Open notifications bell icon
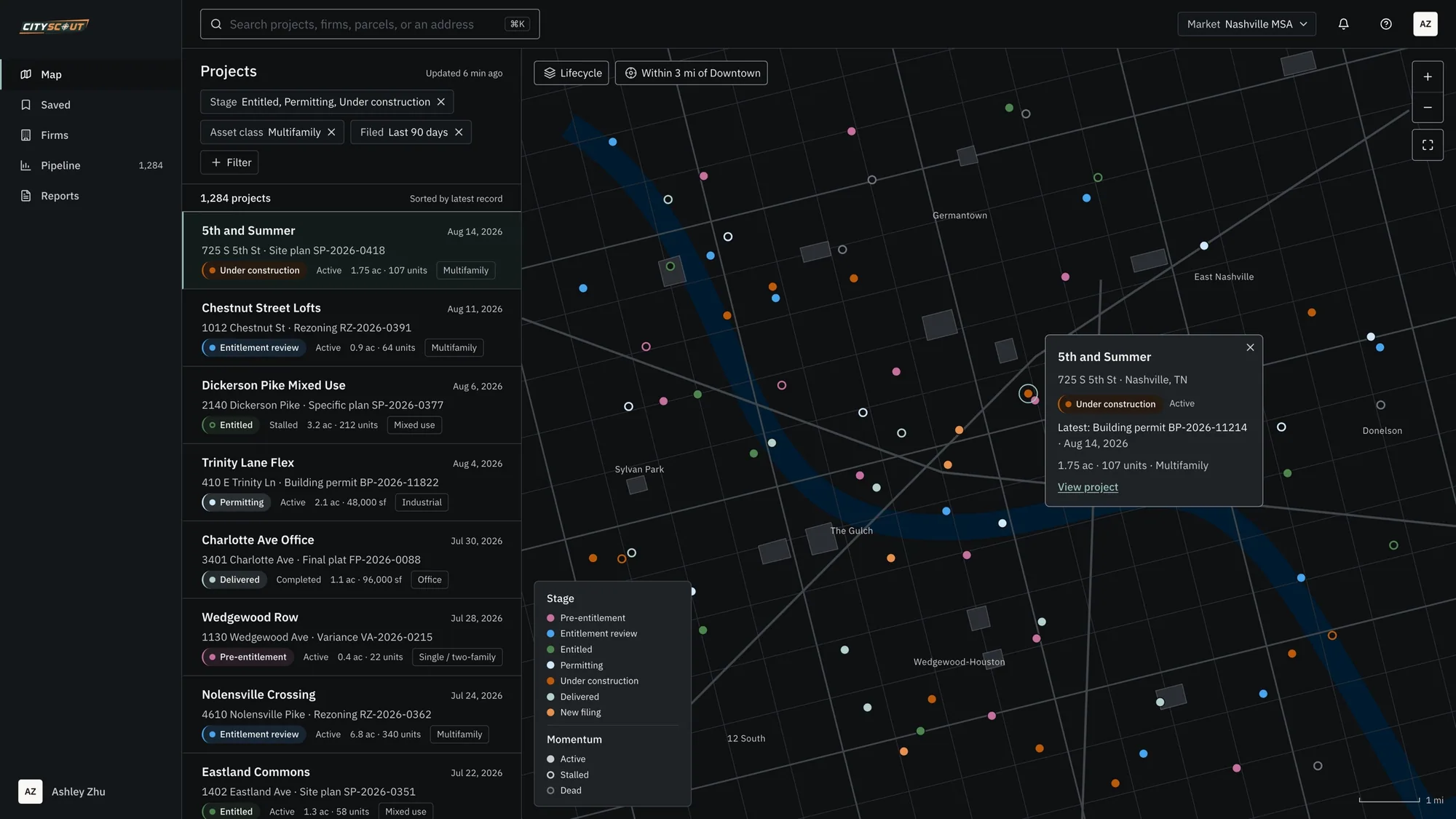Viewport: 1456px width, 819px height. (1343, 24)
